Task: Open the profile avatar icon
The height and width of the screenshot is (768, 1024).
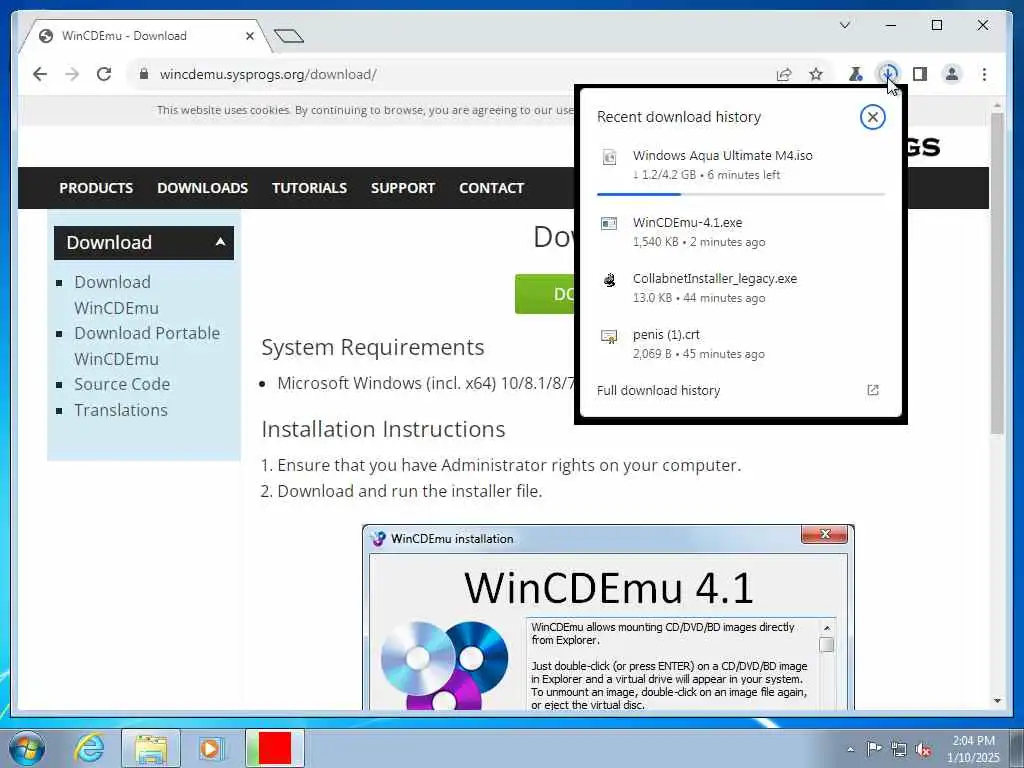Action: [x=952, y=74]
